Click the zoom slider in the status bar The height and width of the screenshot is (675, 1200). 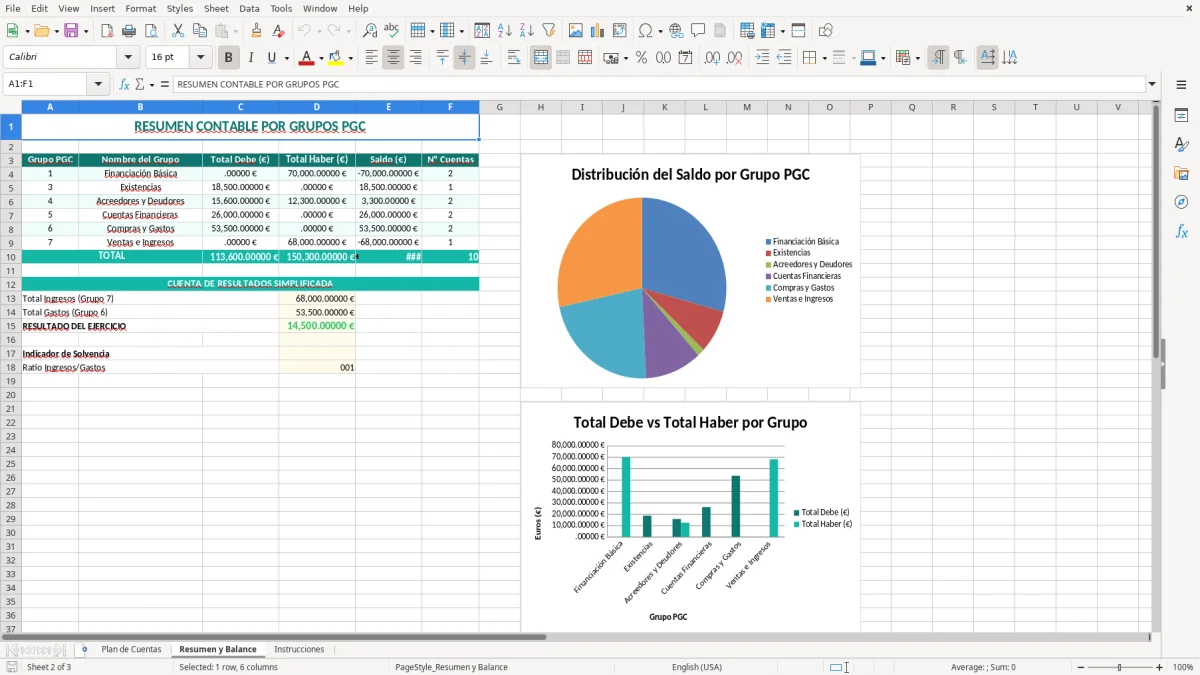pyautogui.click(x=1120, y=667)
